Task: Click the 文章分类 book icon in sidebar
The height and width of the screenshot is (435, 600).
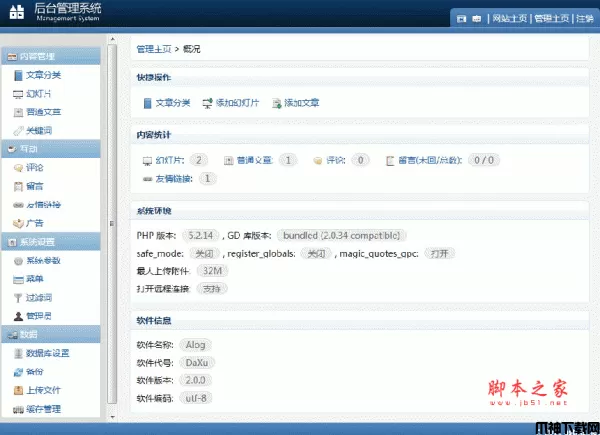Action: (18, 75)
